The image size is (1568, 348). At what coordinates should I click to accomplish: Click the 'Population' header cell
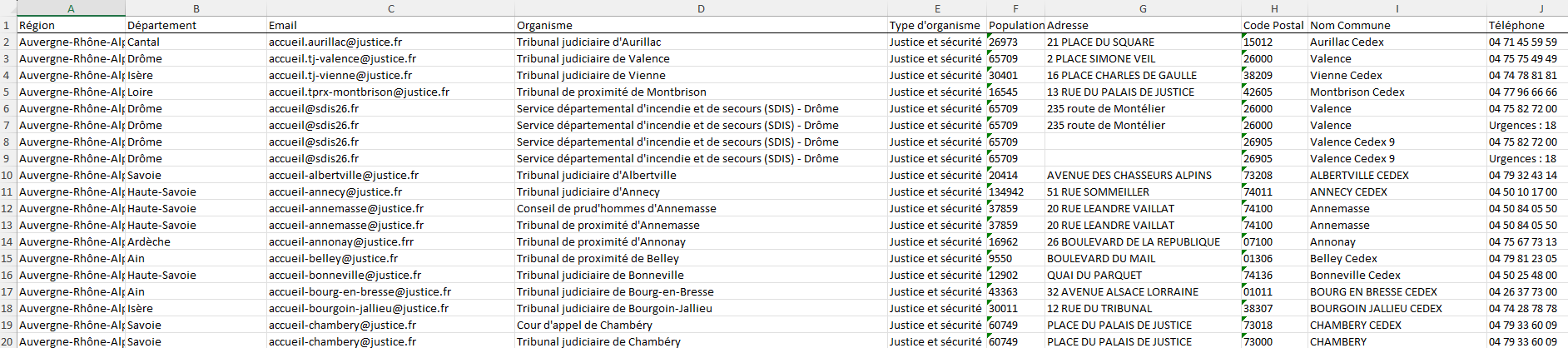pyautogui.click(x=1016, y=25)
